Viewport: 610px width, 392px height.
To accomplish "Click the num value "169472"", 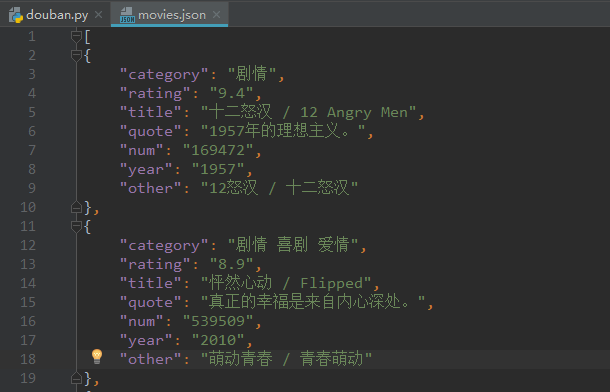I will (x=218, y=150).
